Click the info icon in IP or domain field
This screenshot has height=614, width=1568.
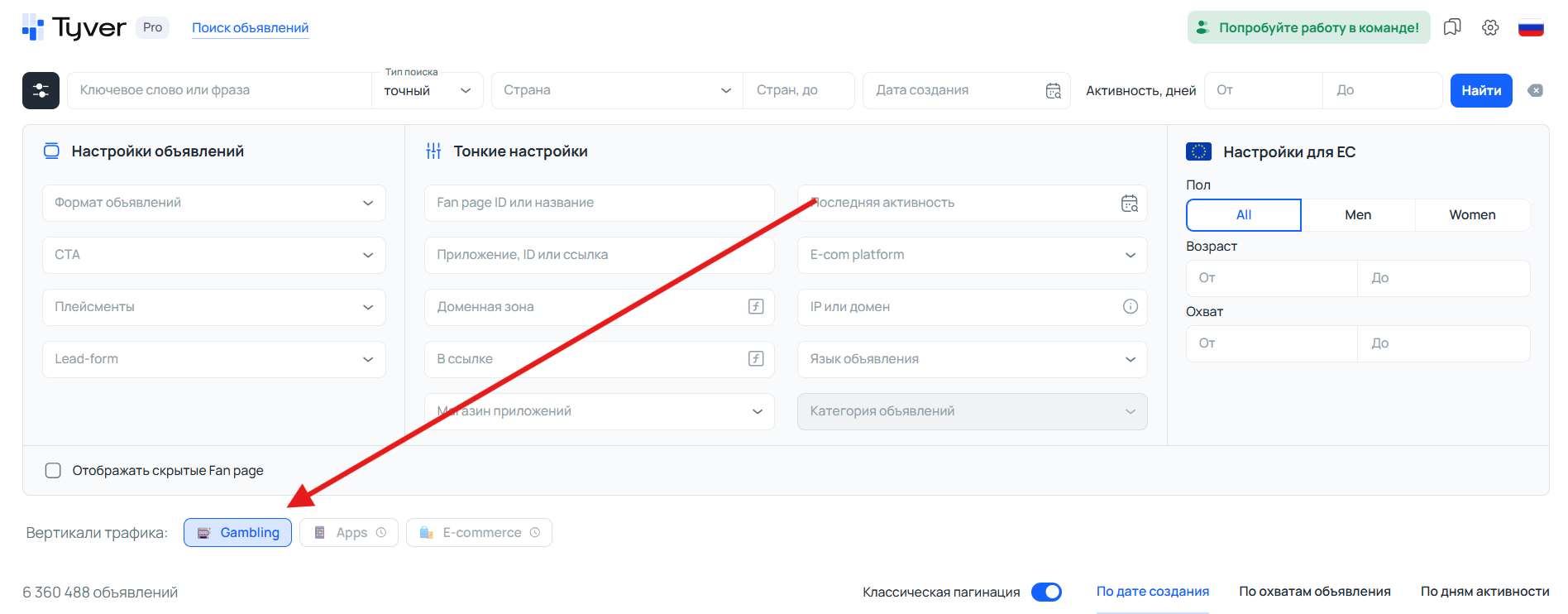[x=1130, y=307]
